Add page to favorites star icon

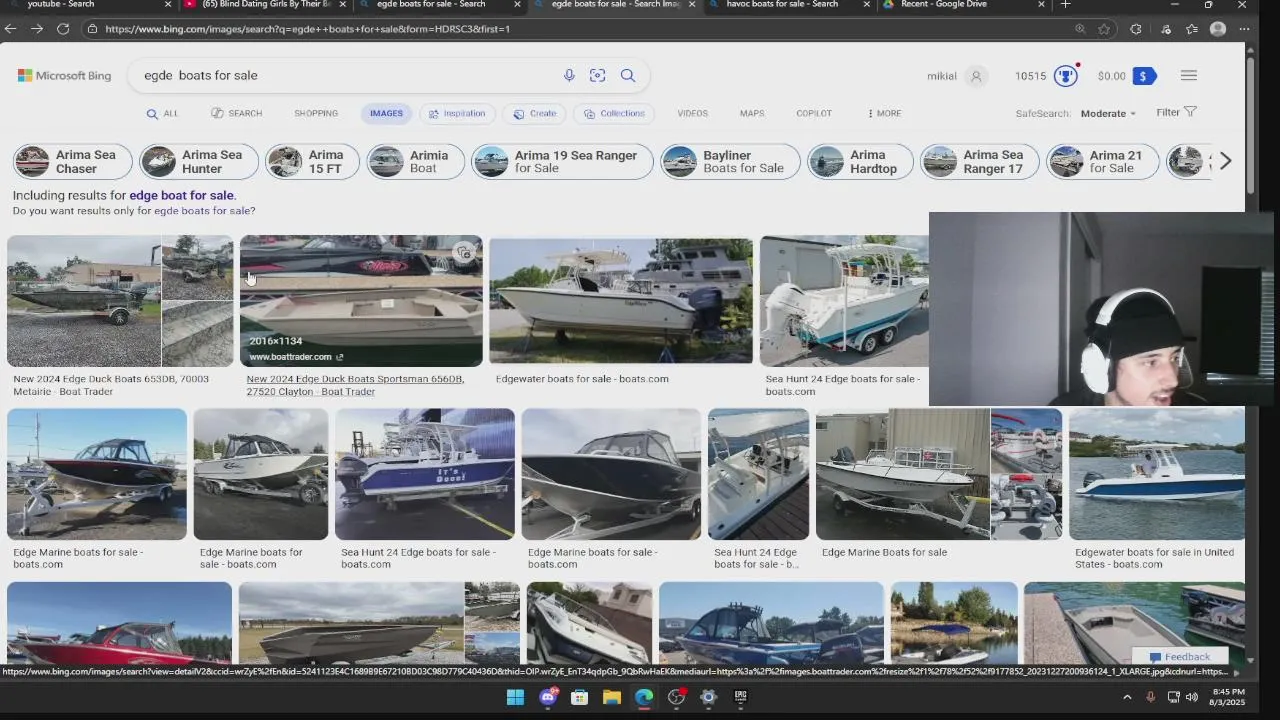click(1104, 29)
